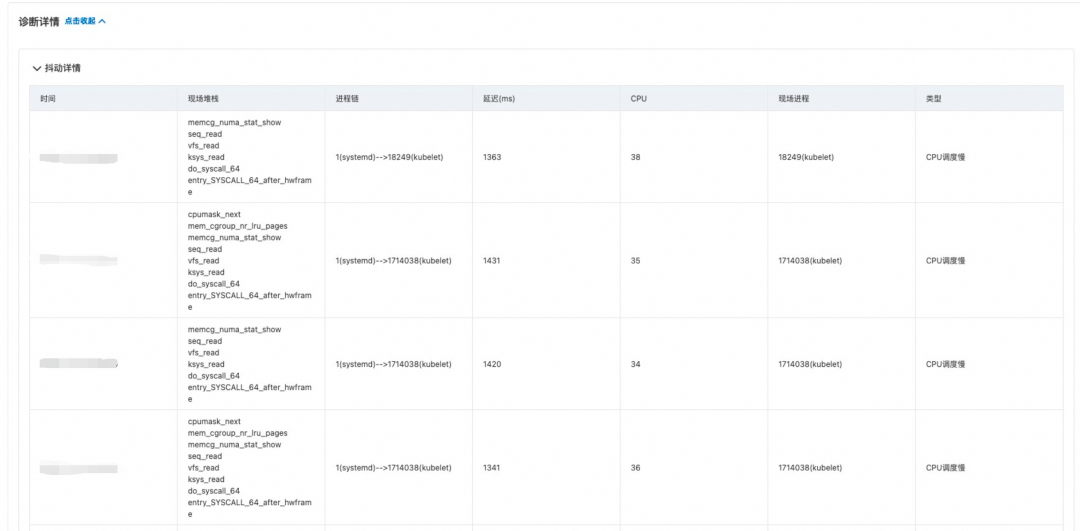This screenshot has height=531, width=1080.
Task: Select the 进程链 column header
Action: pos(346,98)
